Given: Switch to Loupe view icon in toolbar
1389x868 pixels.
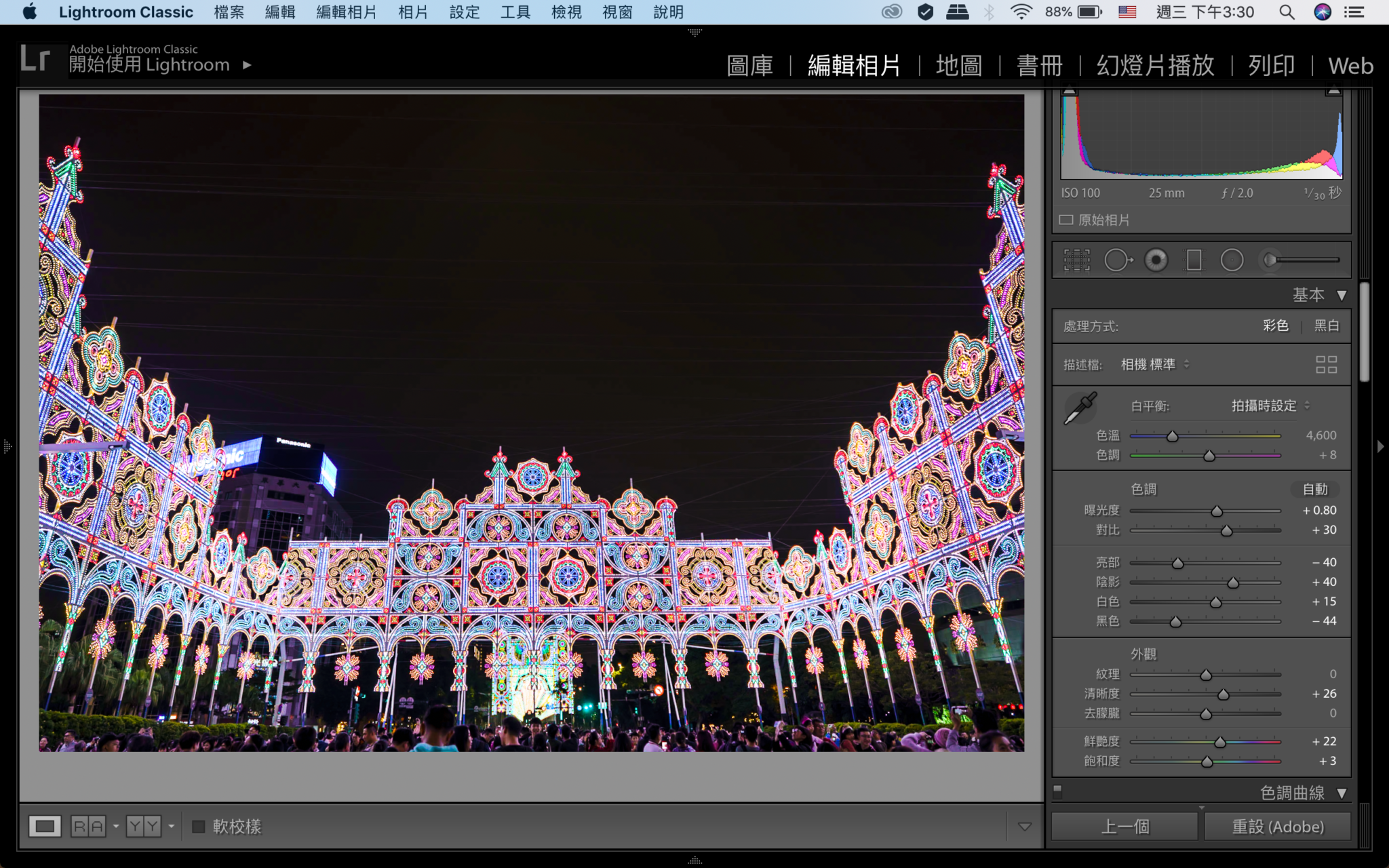Looking at the screenshot, I should [x=45, y=826].
